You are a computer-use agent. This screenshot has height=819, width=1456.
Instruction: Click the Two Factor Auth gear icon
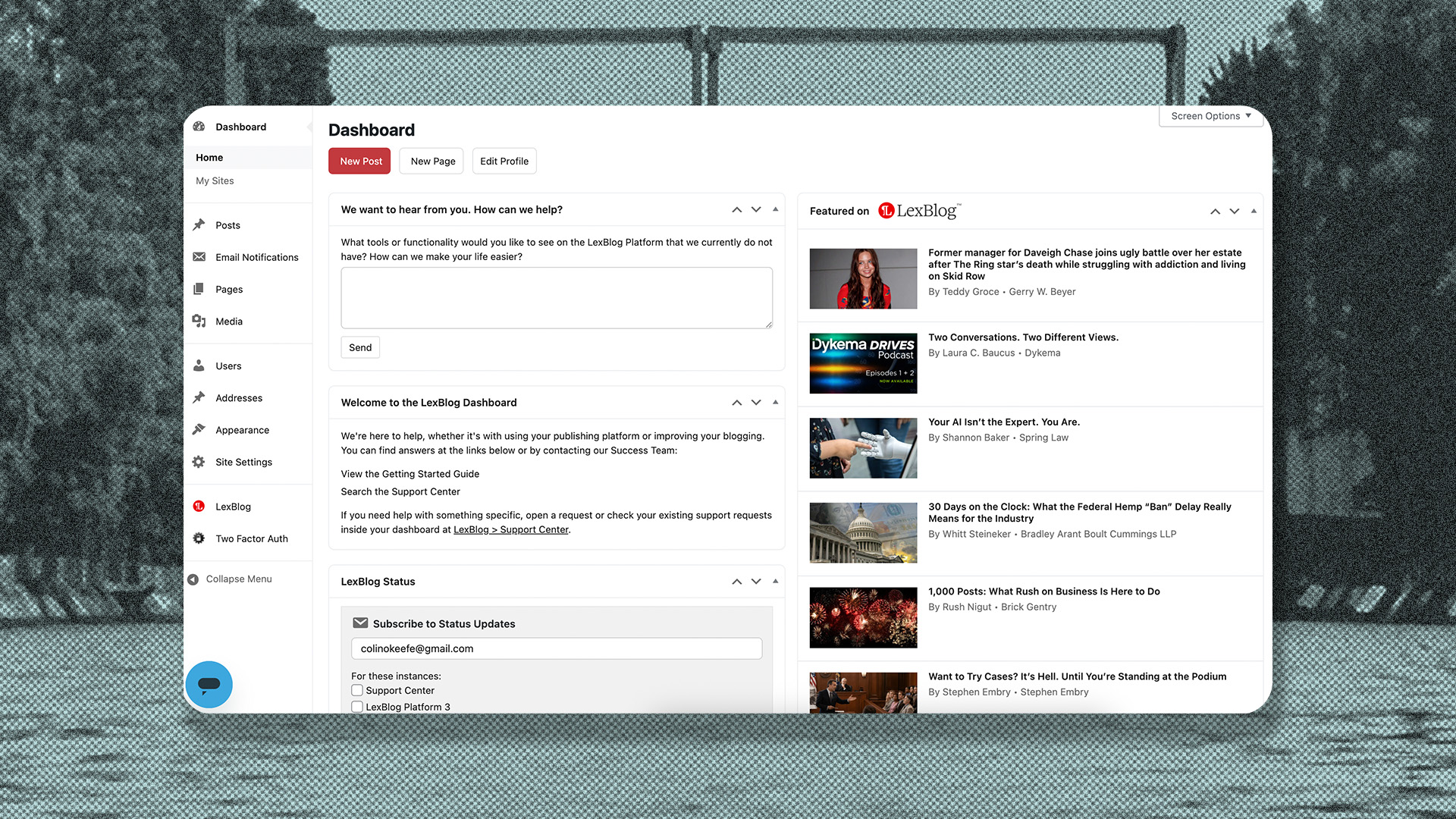(199, 538)
